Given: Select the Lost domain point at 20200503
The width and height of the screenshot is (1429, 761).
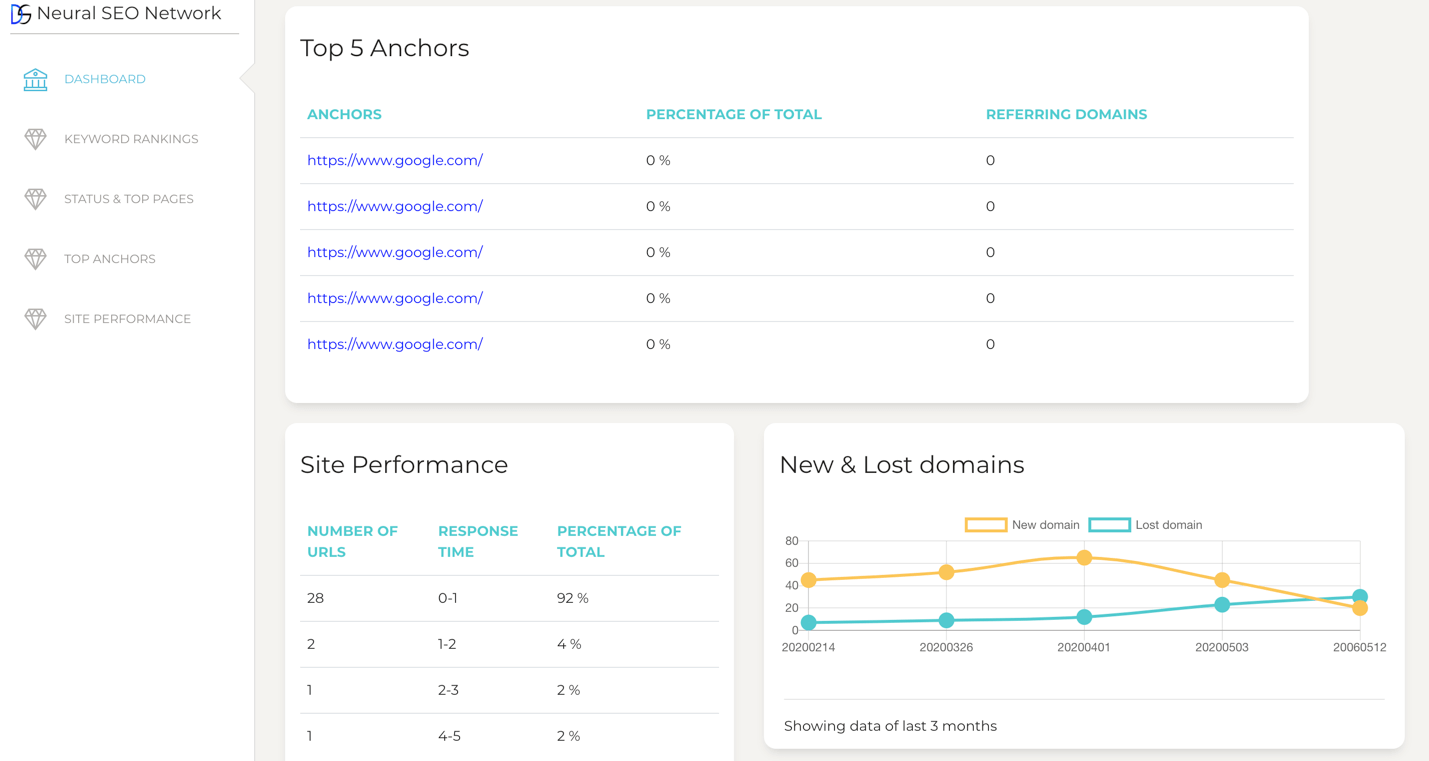Looking at the screenshot, I should tap(1222, 605).
